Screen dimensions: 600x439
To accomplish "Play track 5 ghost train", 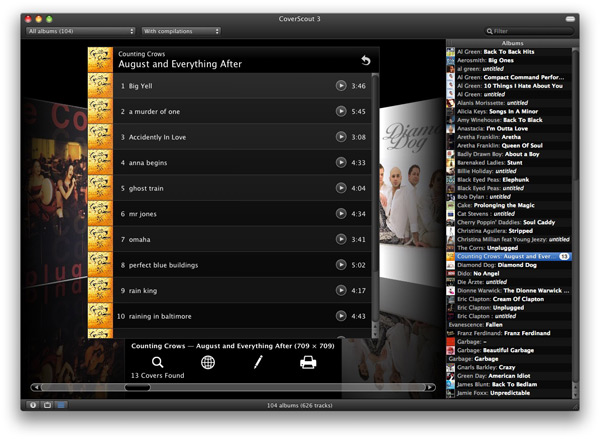I will 341,188.
